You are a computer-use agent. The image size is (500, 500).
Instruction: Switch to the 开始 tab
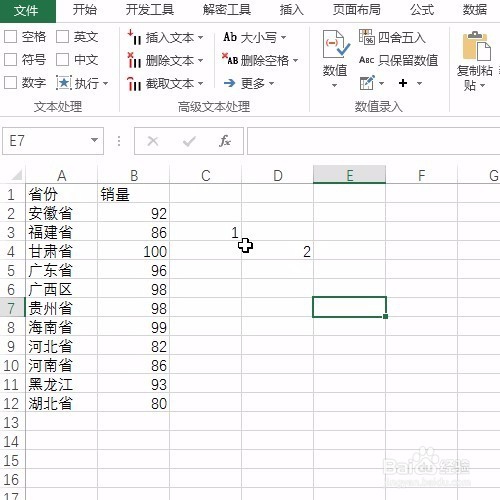click(85, 10)
